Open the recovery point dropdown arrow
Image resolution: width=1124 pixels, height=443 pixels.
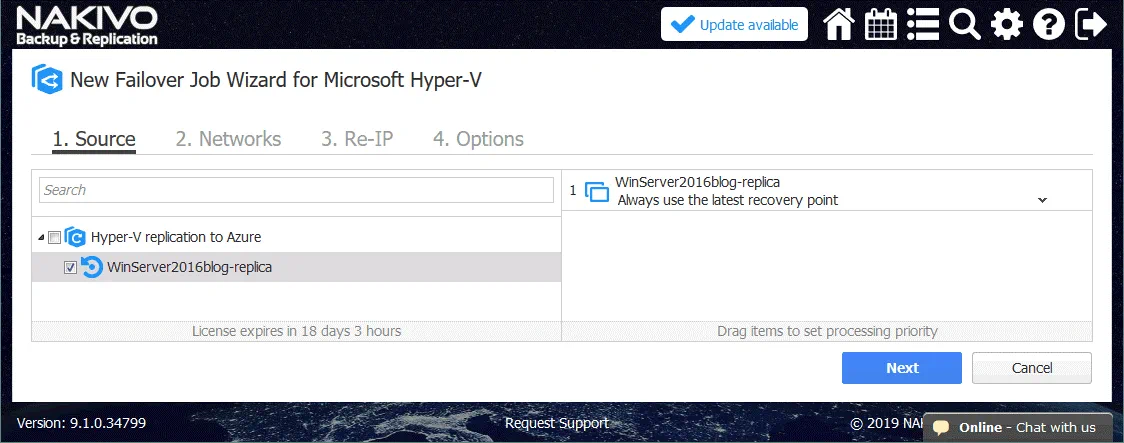[1042, 200]
